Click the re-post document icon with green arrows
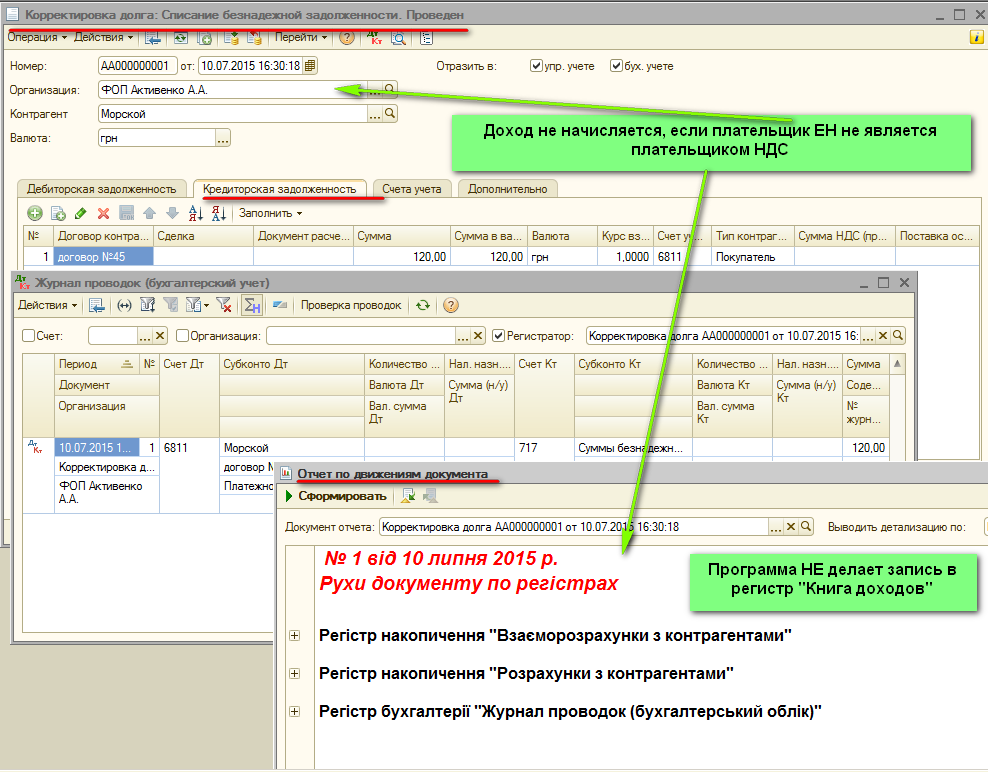The height and width of the screenshot is (772, 988). [180, 38]
